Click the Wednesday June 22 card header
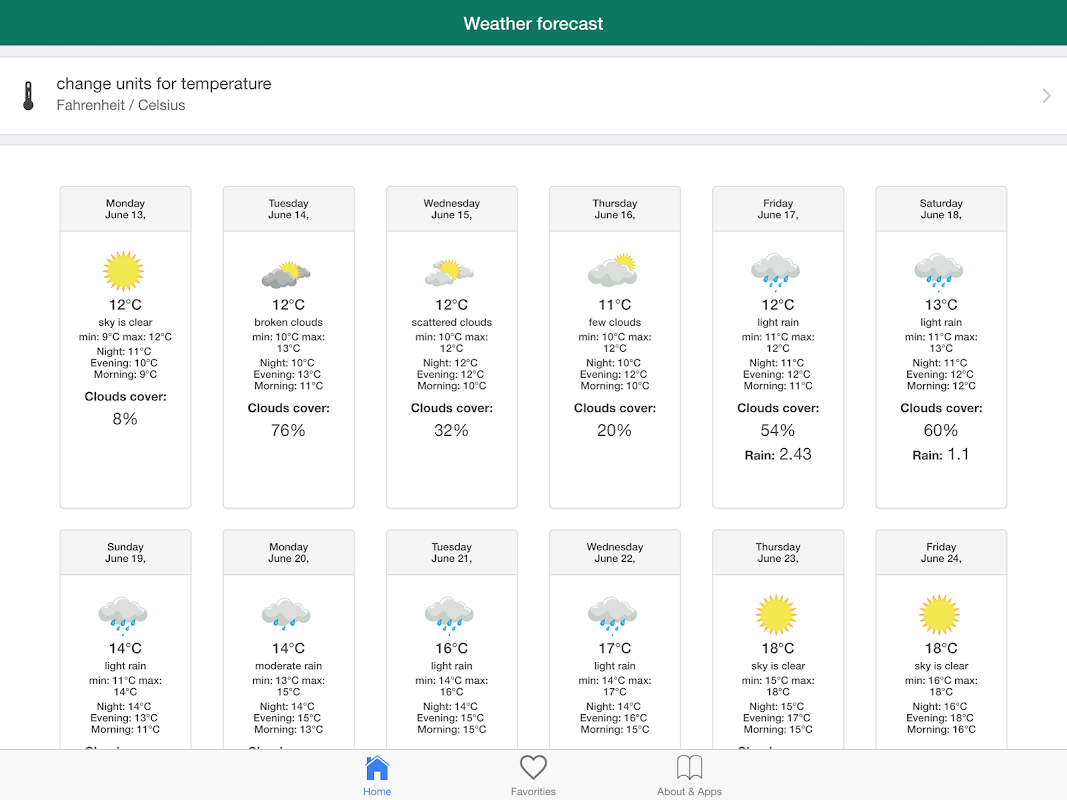The height and width of the screenshot is (800, 1067). [615, 552]
